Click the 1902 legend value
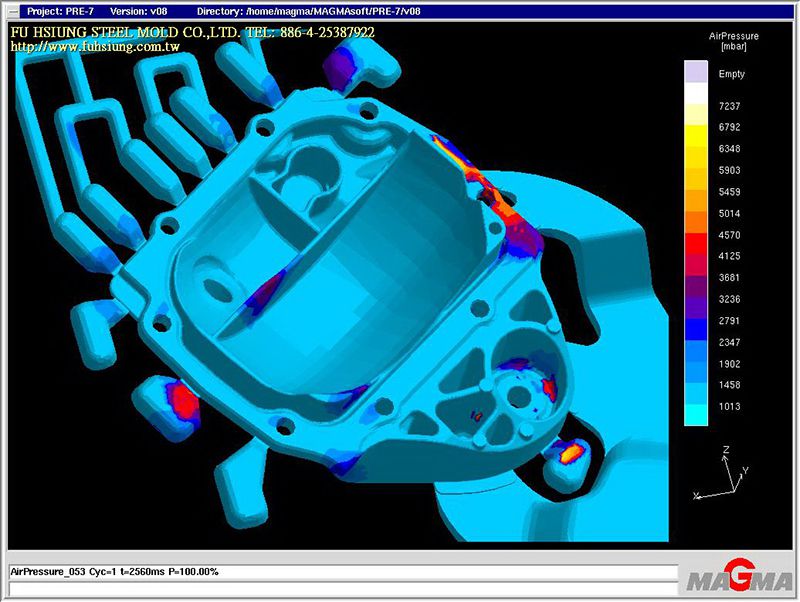Image resolution: width=800 pixels, height=602 pixels. [x=729, y=364]
